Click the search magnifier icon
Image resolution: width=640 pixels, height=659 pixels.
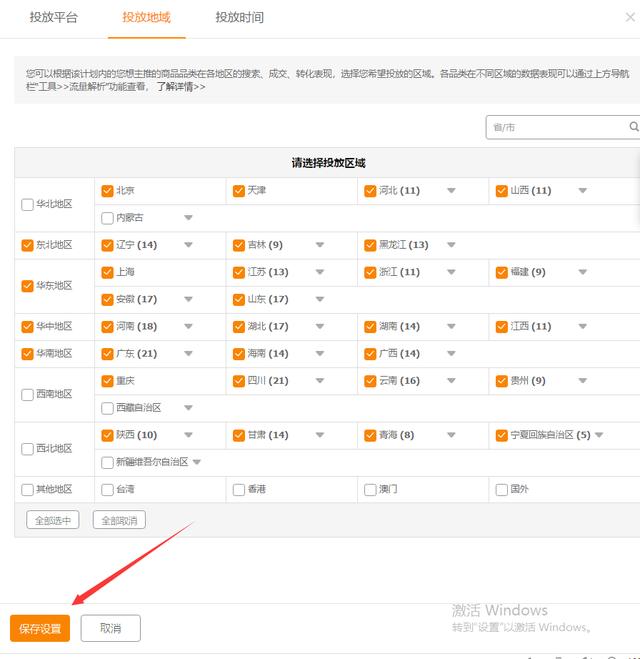tap(633, 128)
